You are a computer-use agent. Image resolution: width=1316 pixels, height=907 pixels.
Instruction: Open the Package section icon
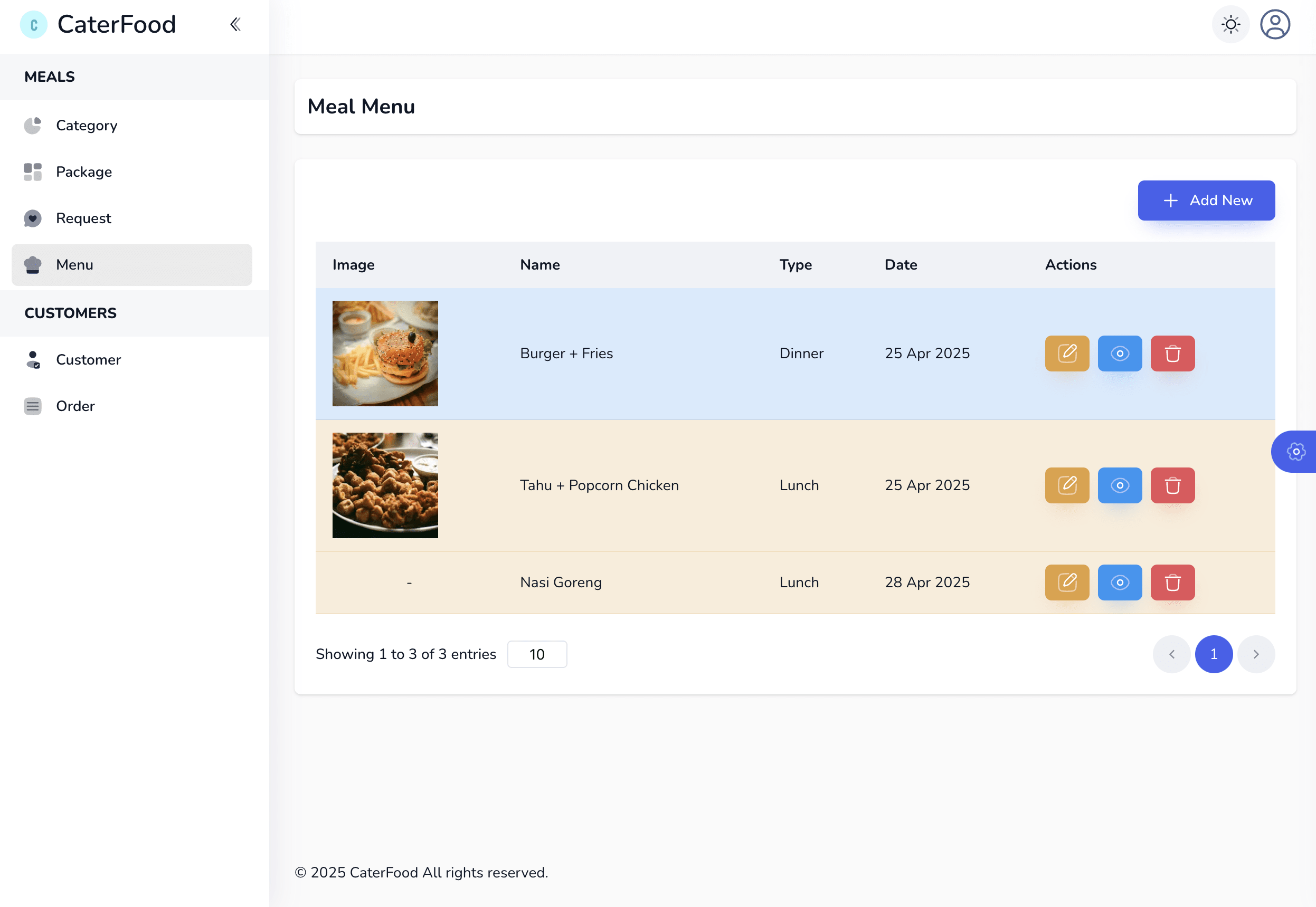(x=32, y=171)
